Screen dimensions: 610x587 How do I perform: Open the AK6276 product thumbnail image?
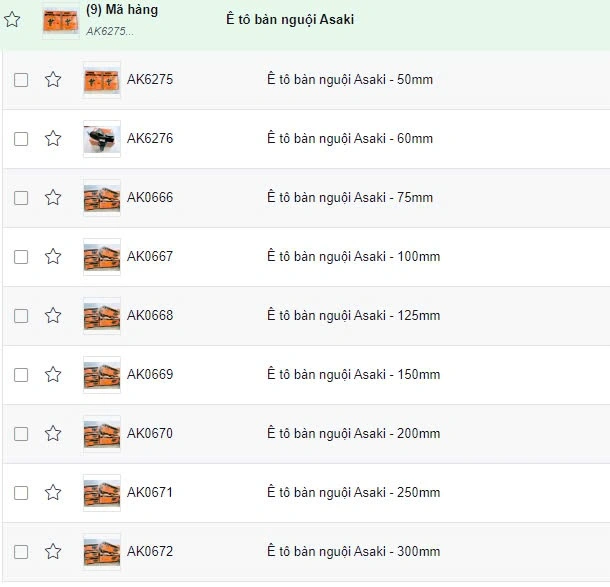(101, 139)
